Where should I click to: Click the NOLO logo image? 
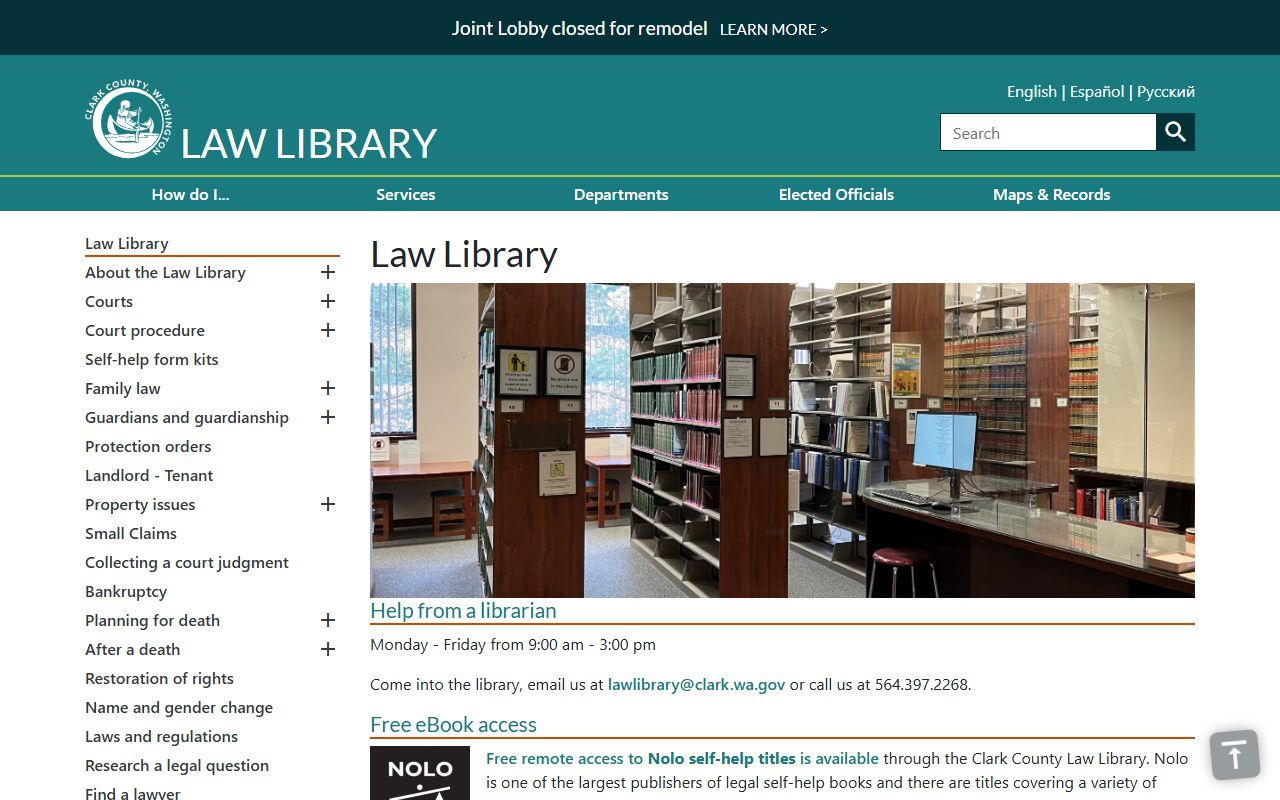click(420, 773)
